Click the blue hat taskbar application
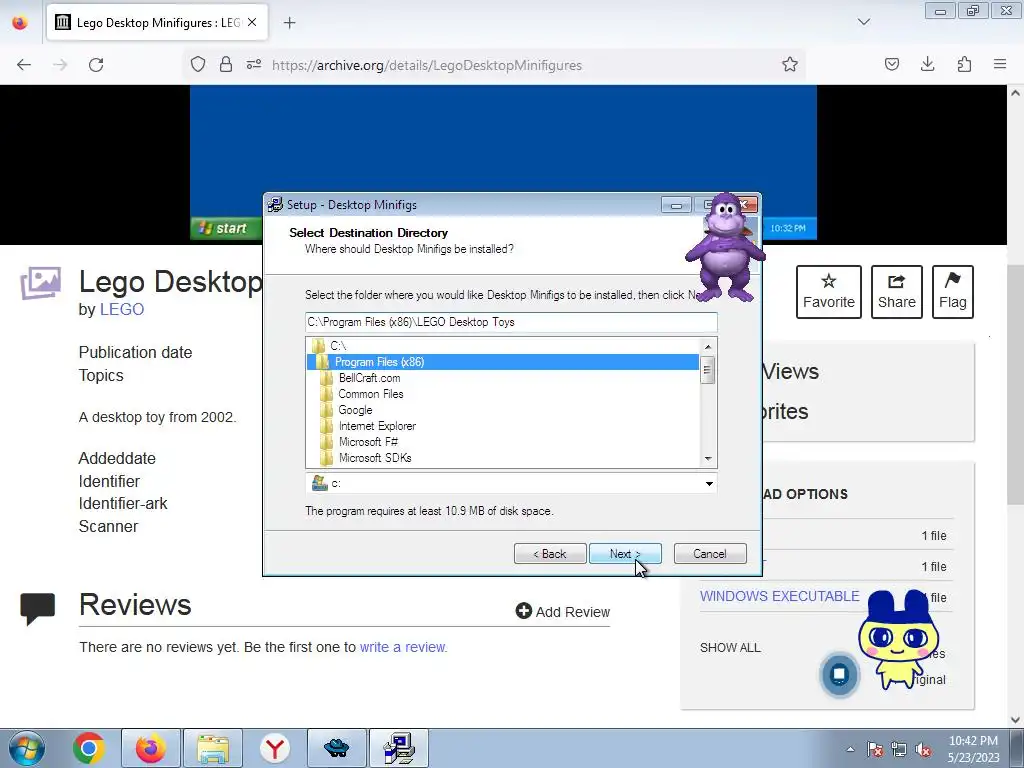 pyautogui.click(x=336, y=748)
